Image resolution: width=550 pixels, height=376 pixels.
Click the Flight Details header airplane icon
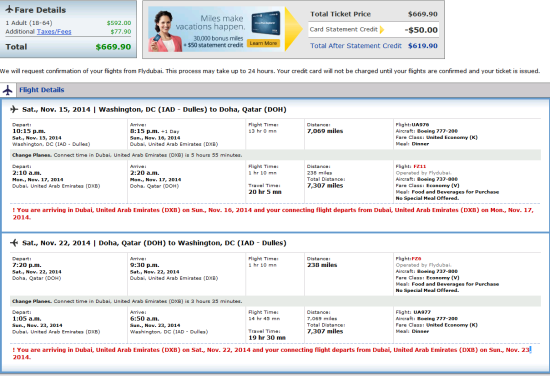tap(8, 90)
